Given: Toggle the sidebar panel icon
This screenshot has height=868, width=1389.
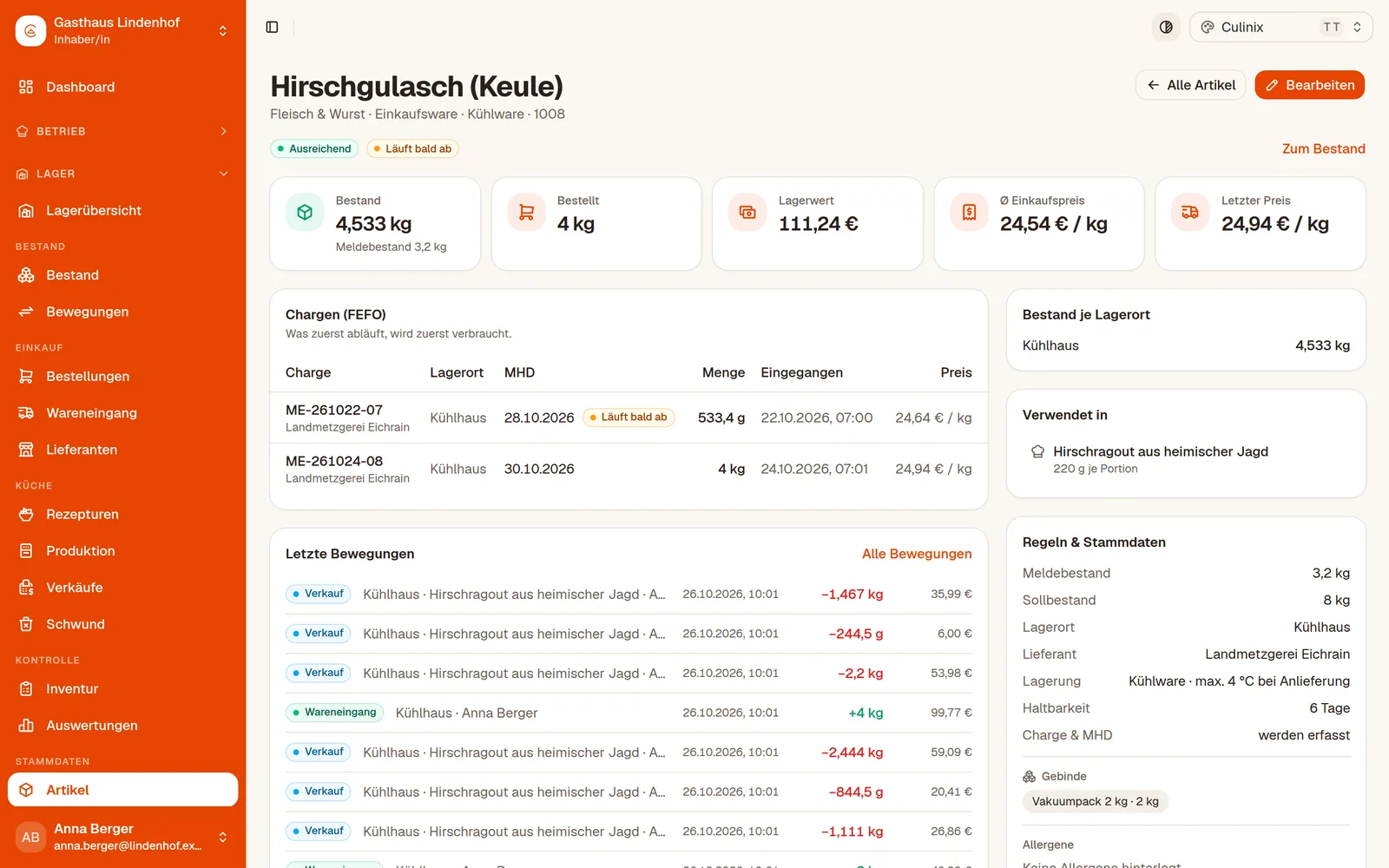Looking at the screenshot, I should 272,27.
